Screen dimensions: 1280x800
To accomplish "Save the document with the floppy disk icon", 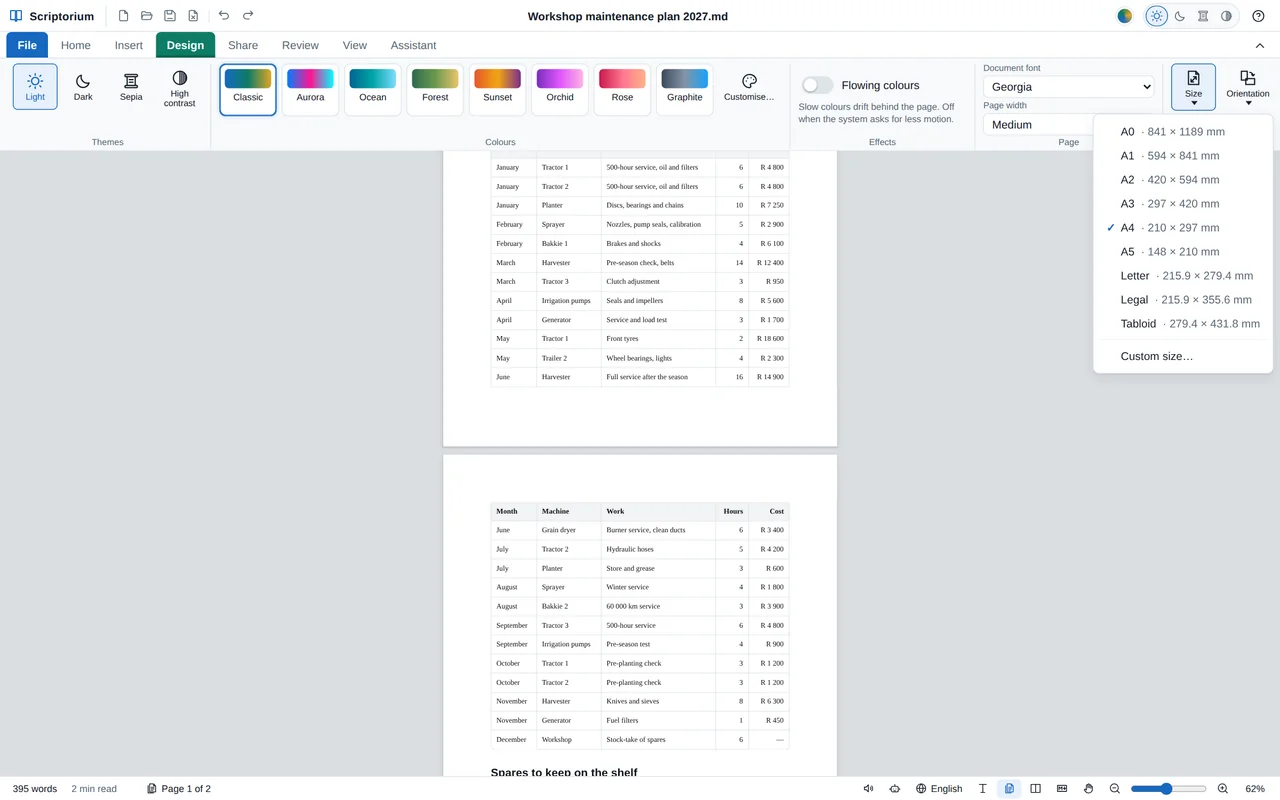I will 170,16.
